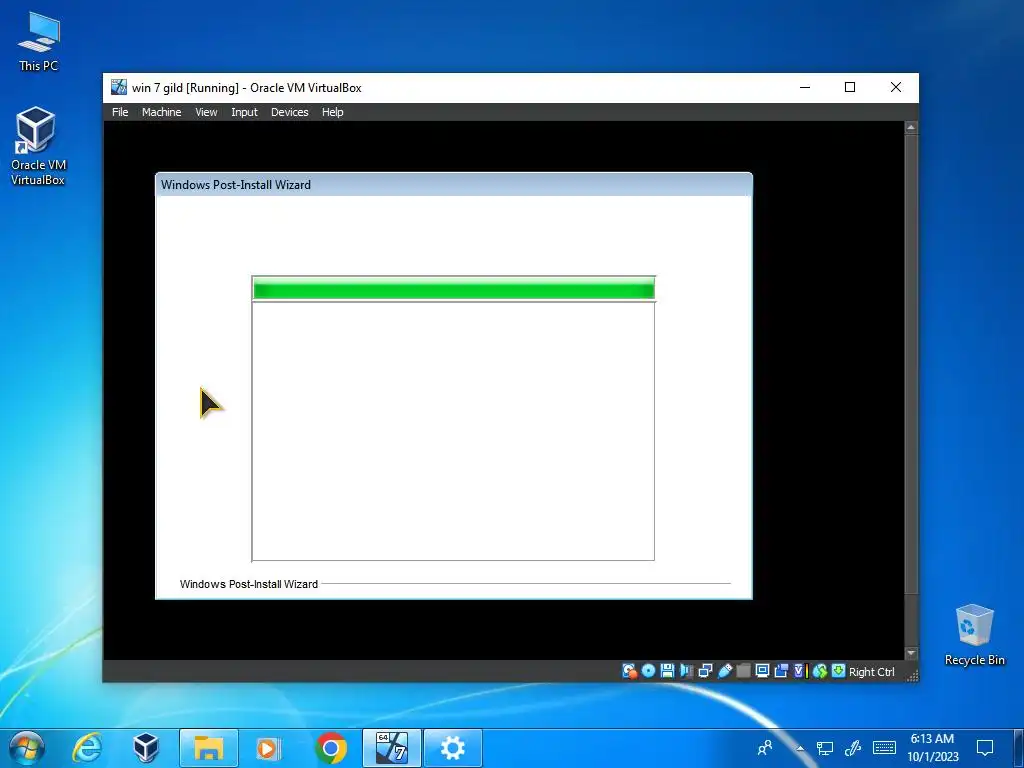This screenshot has height=768, width=1024.
Task: Click the USB devices status icon
Action: tap(724, 671)
